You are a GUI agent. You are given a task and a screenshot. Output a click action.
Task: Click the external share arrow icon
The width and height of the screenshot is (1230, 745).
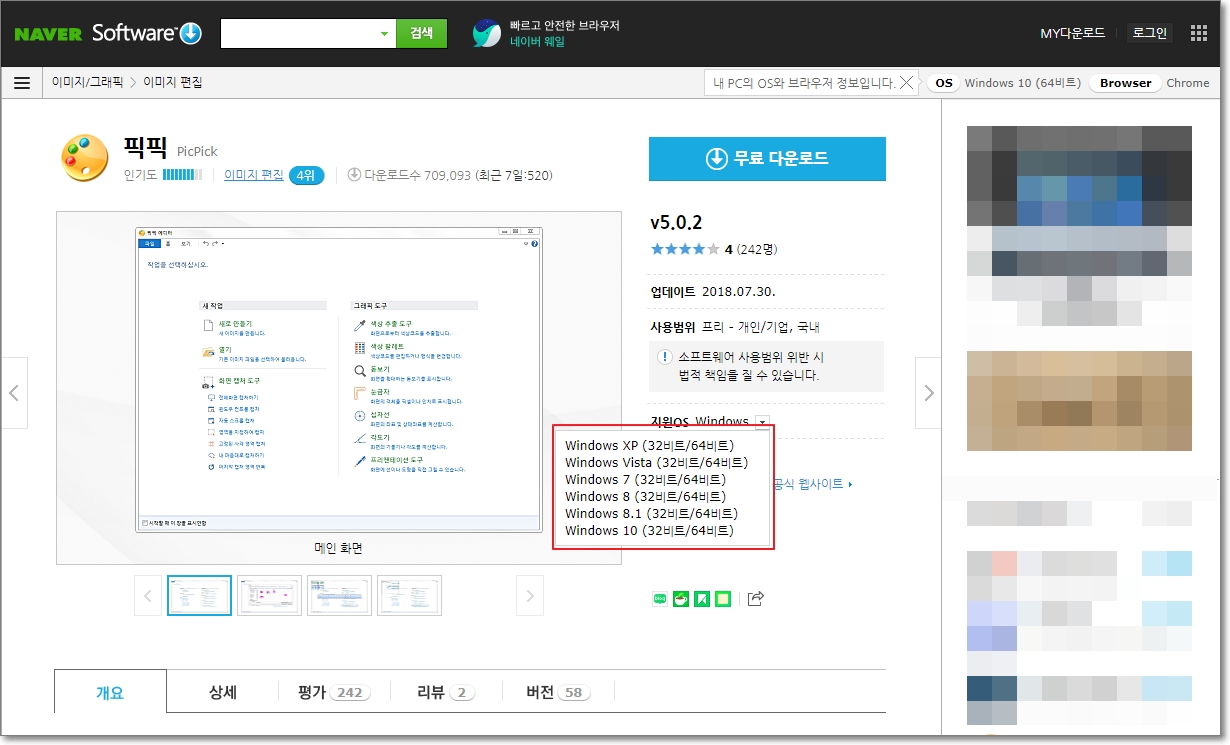tap(756, 598)
